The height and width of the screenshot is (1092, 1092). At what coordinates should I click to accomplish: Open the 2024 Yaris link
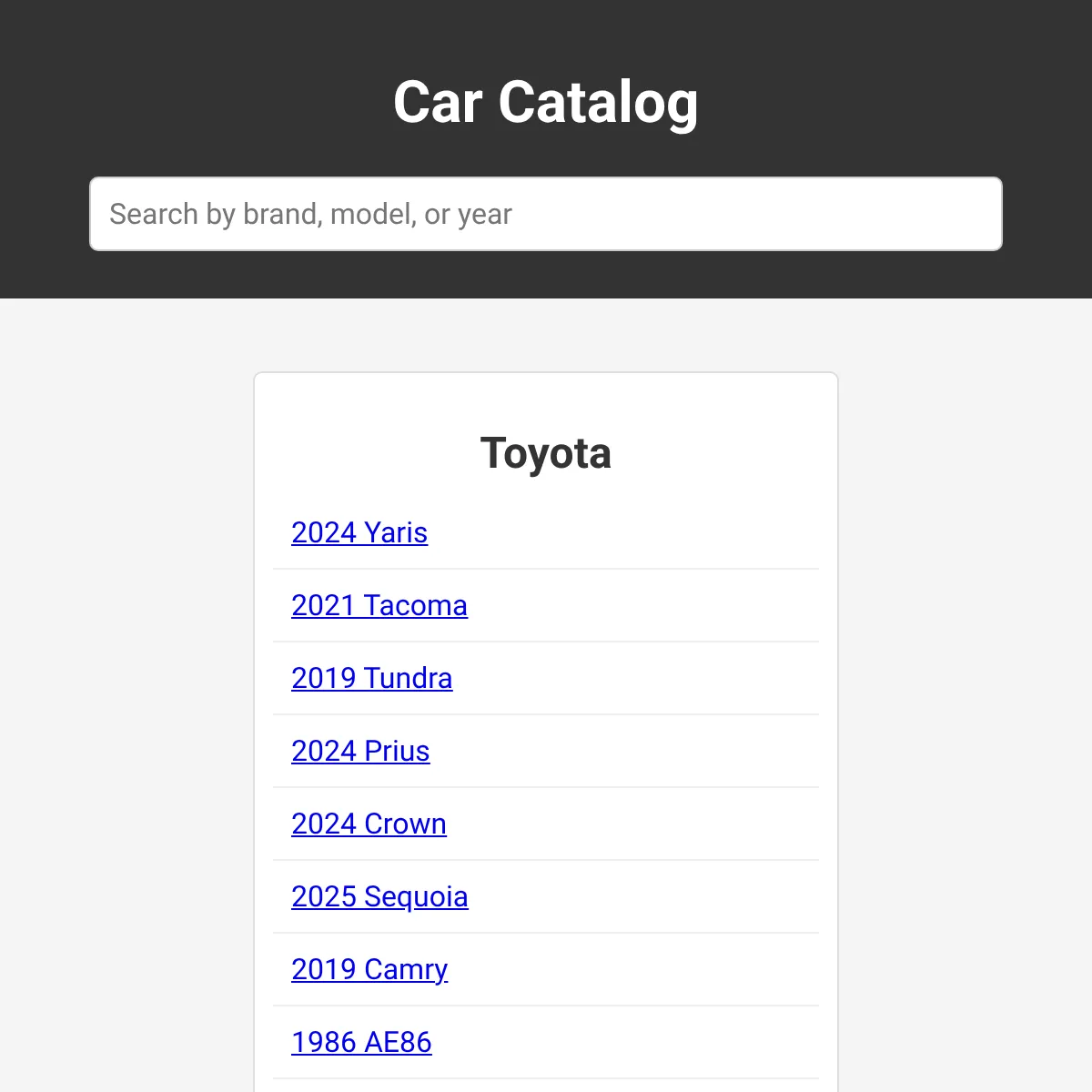tap(359, 532)
